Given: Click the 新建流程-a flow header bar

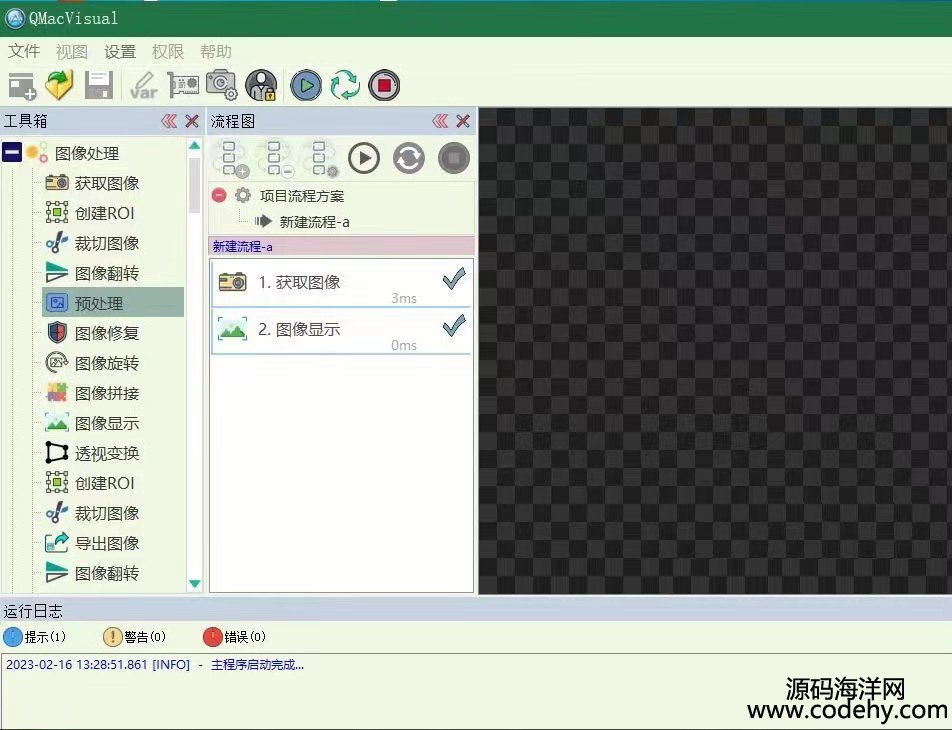Looking at the screenshot, I should 342,247.
